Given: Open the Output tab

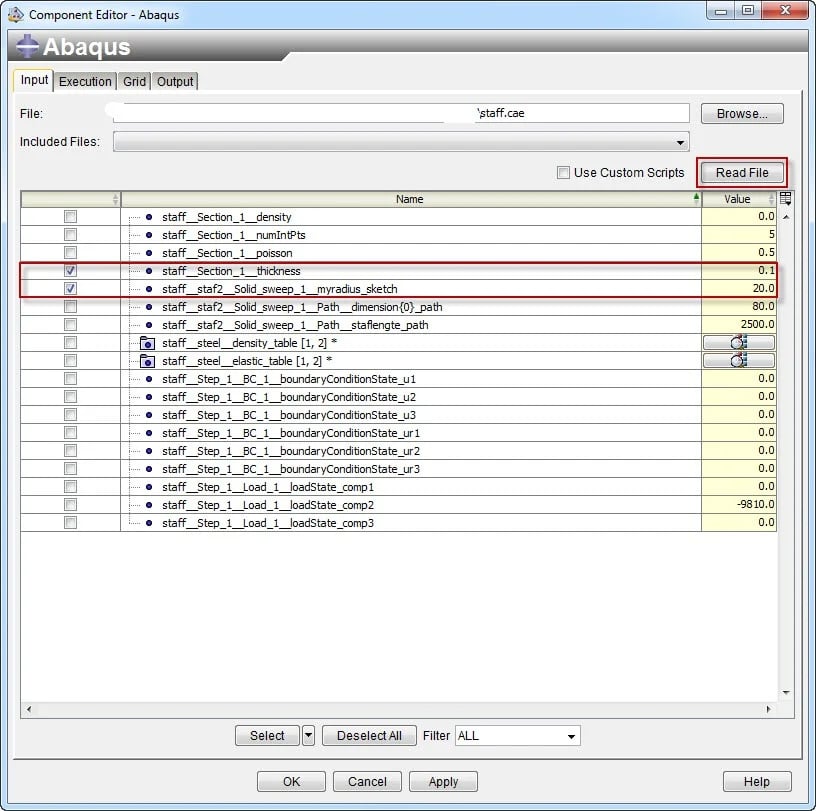Looking at the screenshot, I should tap(175, 81).
